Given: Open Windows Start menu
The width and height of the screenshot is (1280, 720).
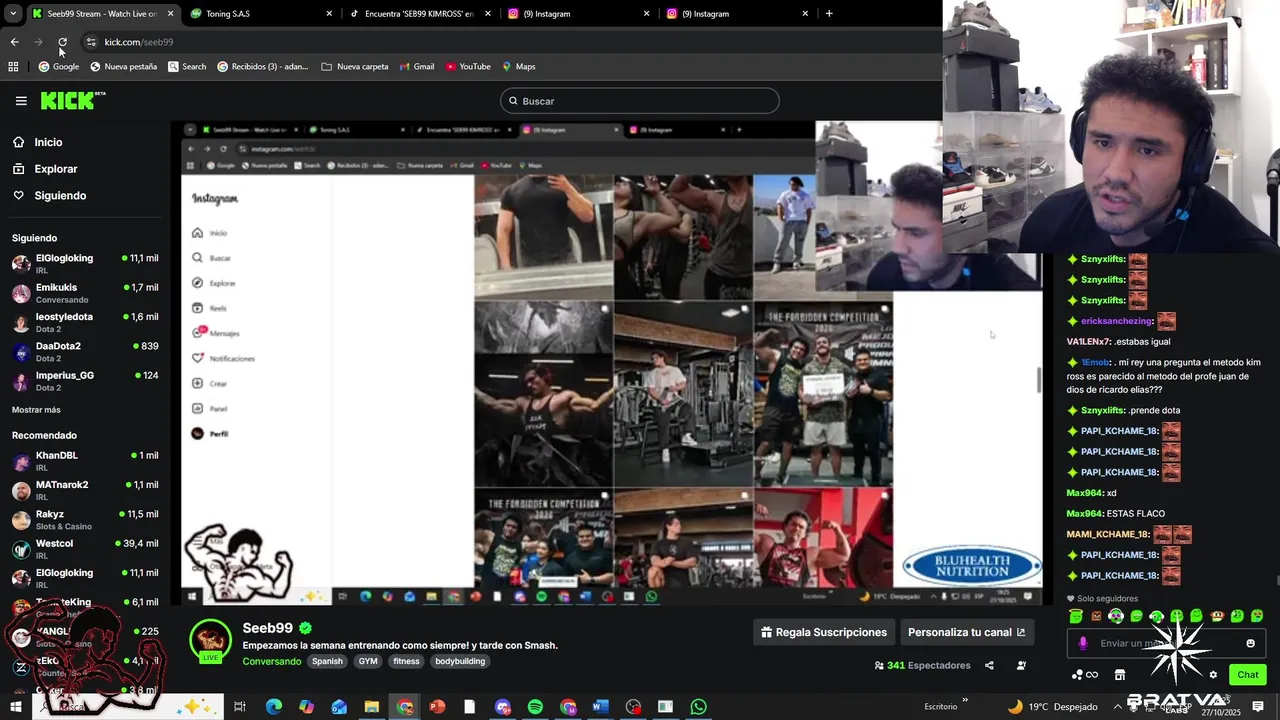Looking at the screenshot, I should click(15, 707).
